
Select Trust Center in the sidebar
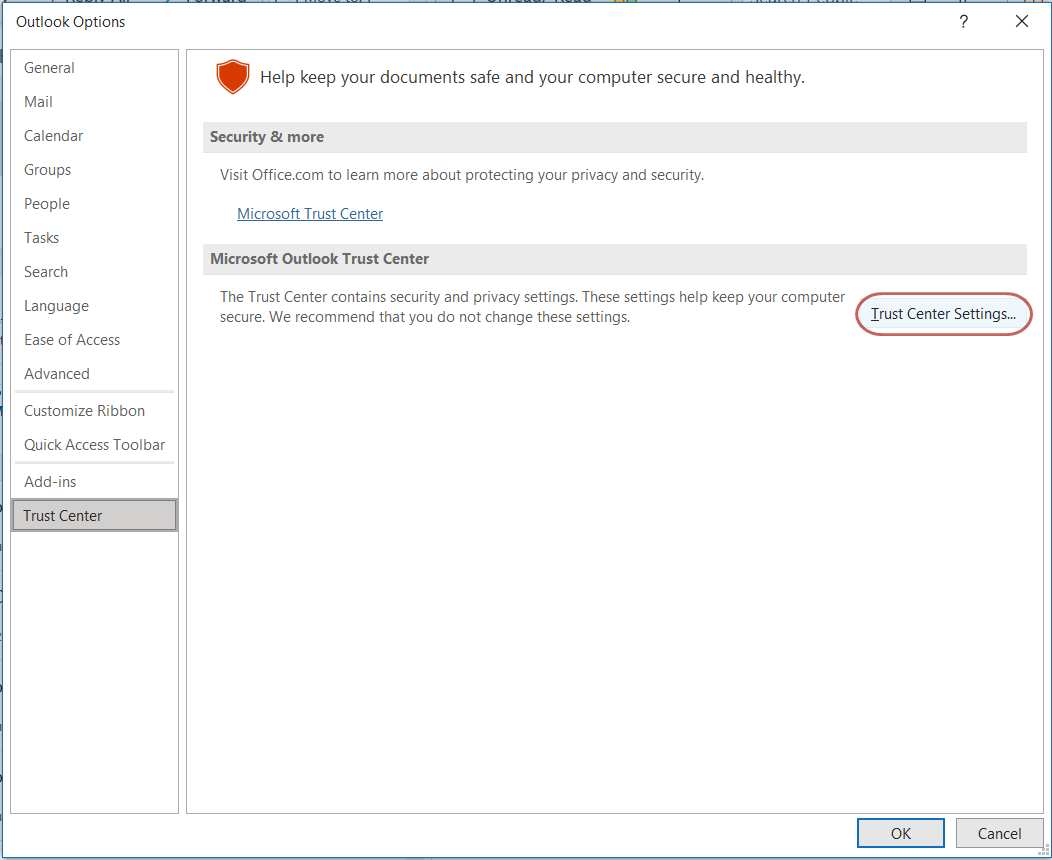tap(95, 516)
